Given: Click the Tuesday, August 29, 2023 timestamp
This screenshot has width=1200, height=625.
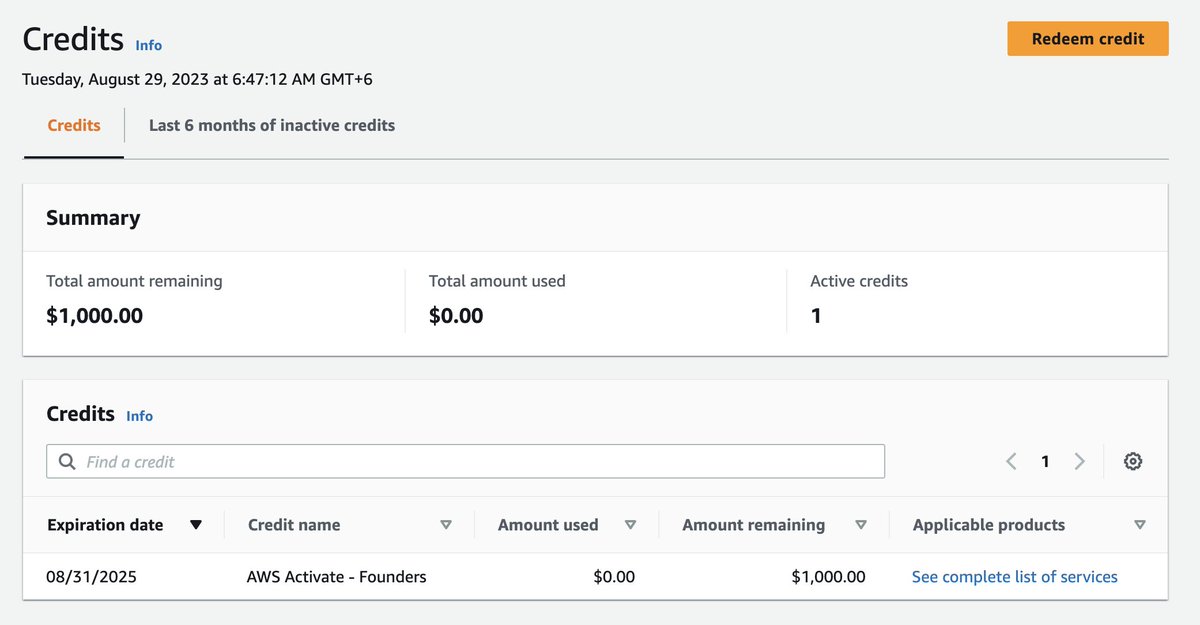Looking at the screenshot, I should [198, 79].
